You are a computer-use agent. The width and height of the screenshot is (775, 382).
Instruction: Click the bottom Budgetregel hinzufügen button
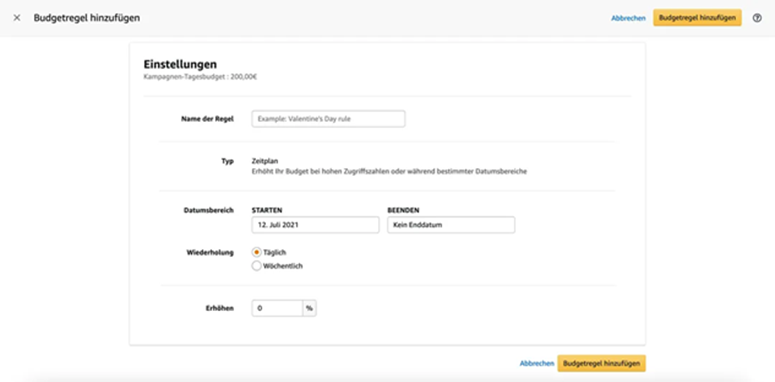[x=602, y=363]
